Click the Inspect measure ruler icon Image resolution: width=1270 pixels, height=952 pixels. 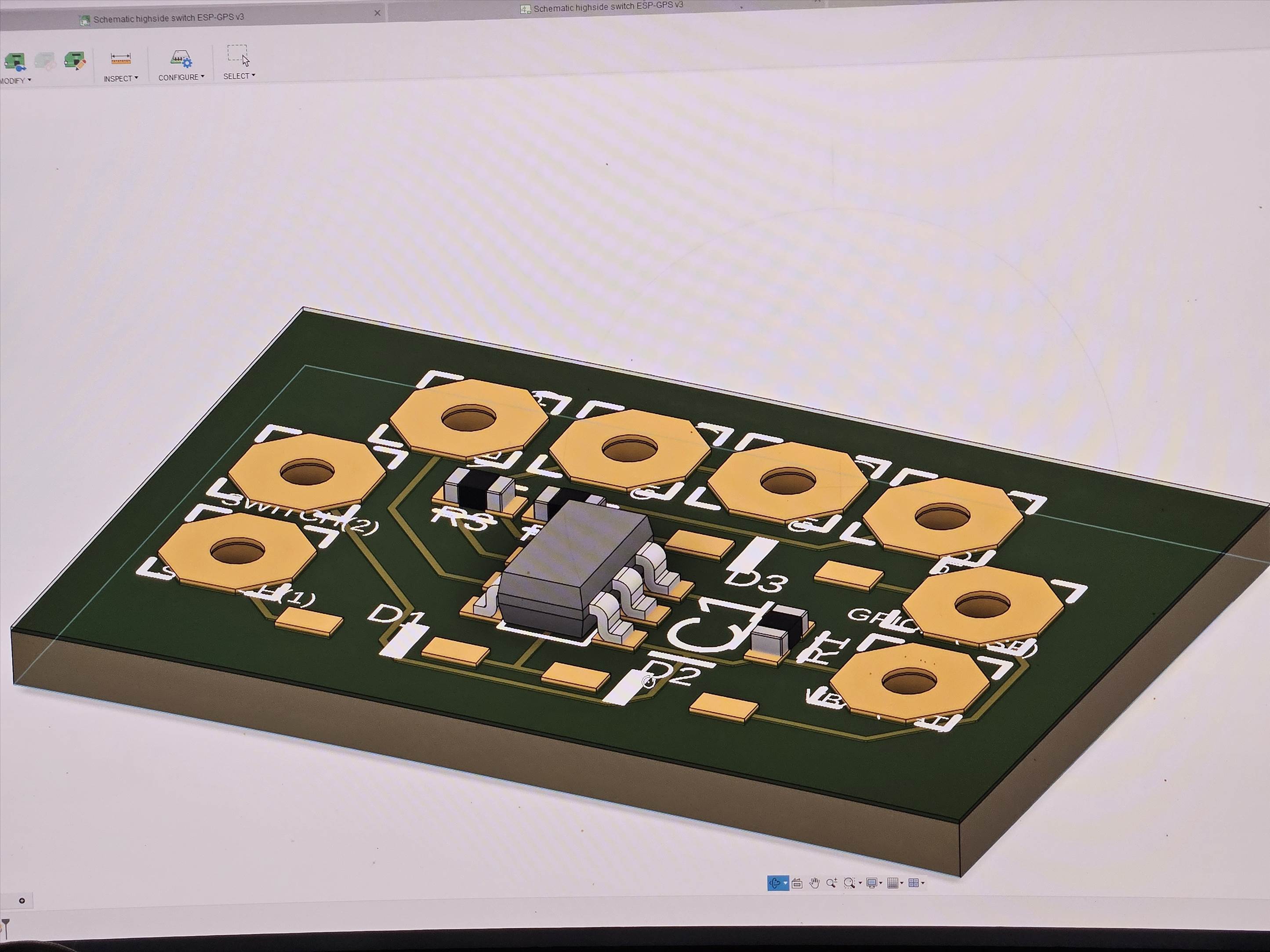[x=120, y=59]
